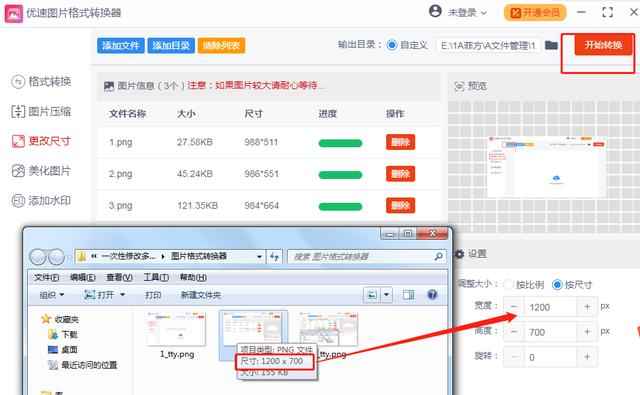640x395 pixels.
Task: Open the 格式转换 sidebar tool
Action: 41,82
